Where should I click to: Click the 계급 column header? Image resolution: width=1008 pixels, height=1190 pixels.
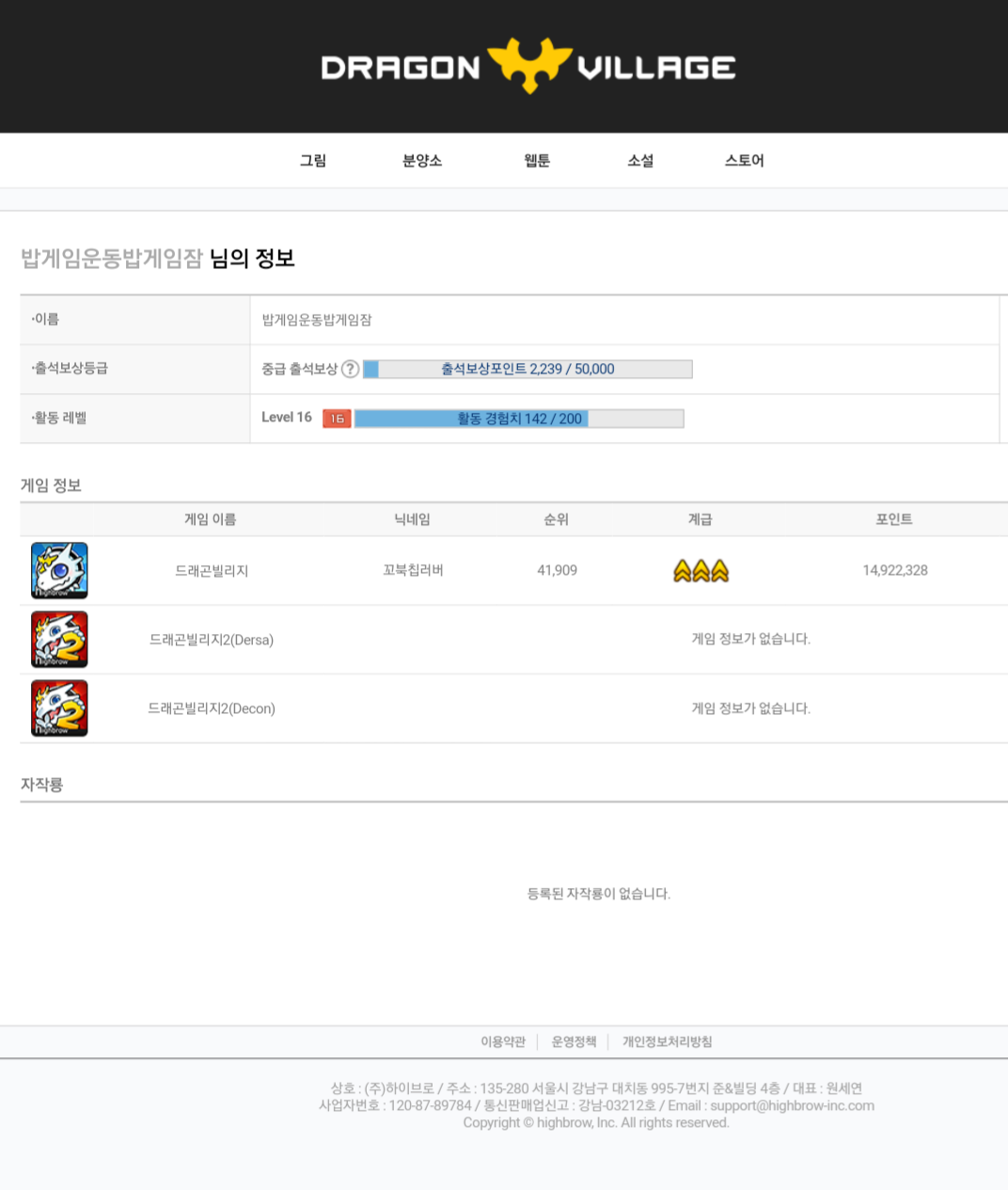click(x=701, y=519)
